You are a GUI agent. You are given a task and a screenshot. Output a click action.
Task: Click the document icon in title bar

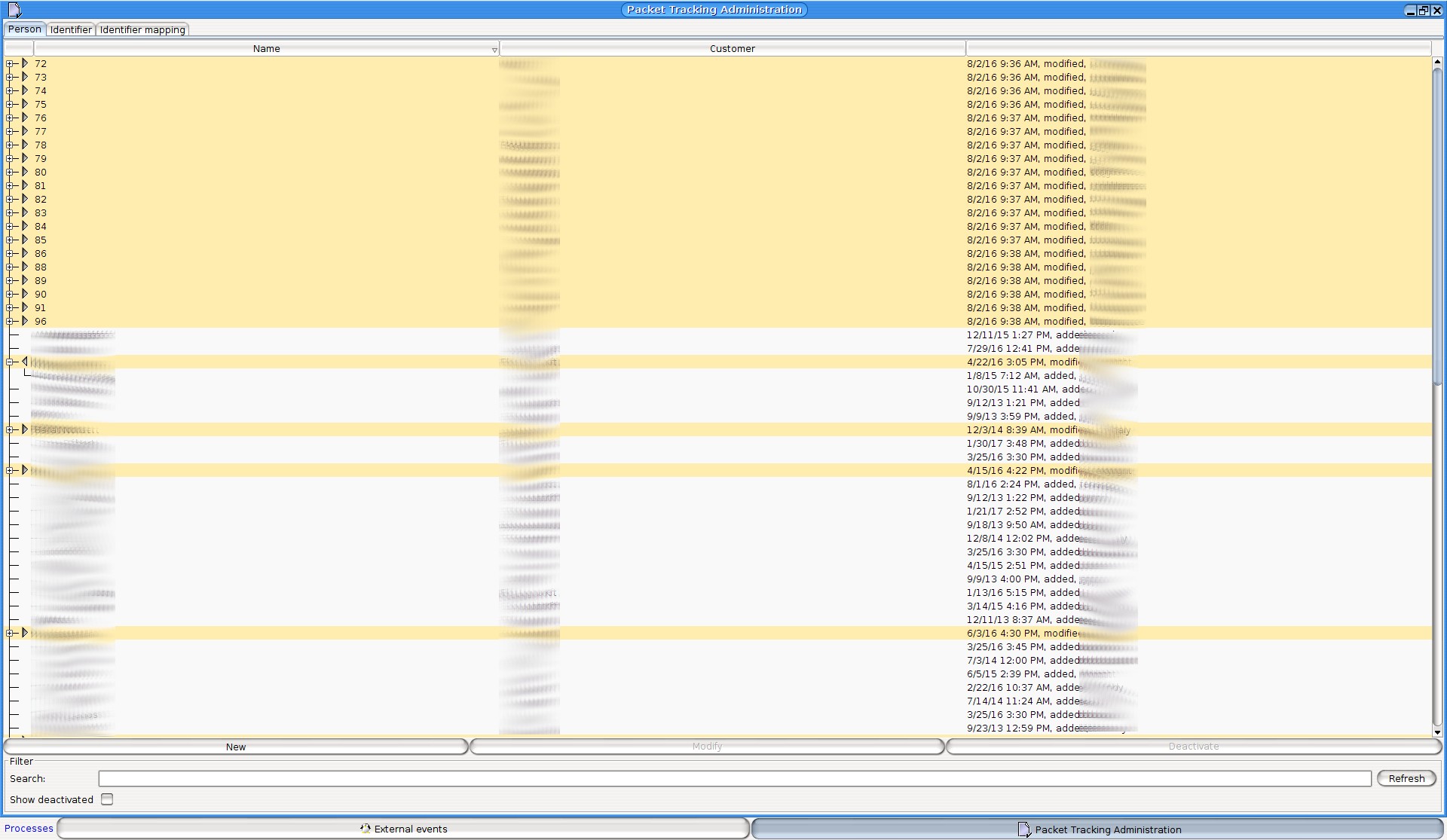click(14, 10)
